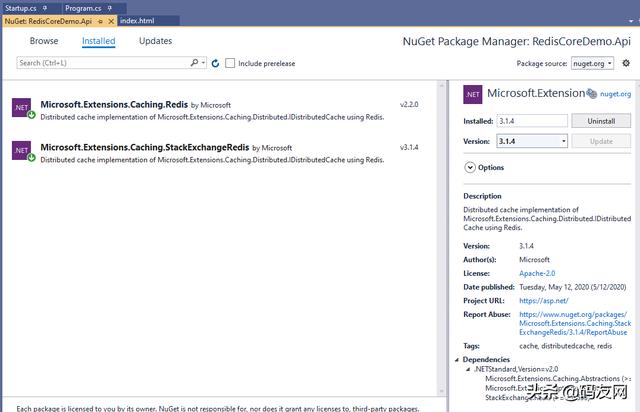Open NuGet settings gear
The width and height of the screenshot is (640, 412).
tap(626, 63)
